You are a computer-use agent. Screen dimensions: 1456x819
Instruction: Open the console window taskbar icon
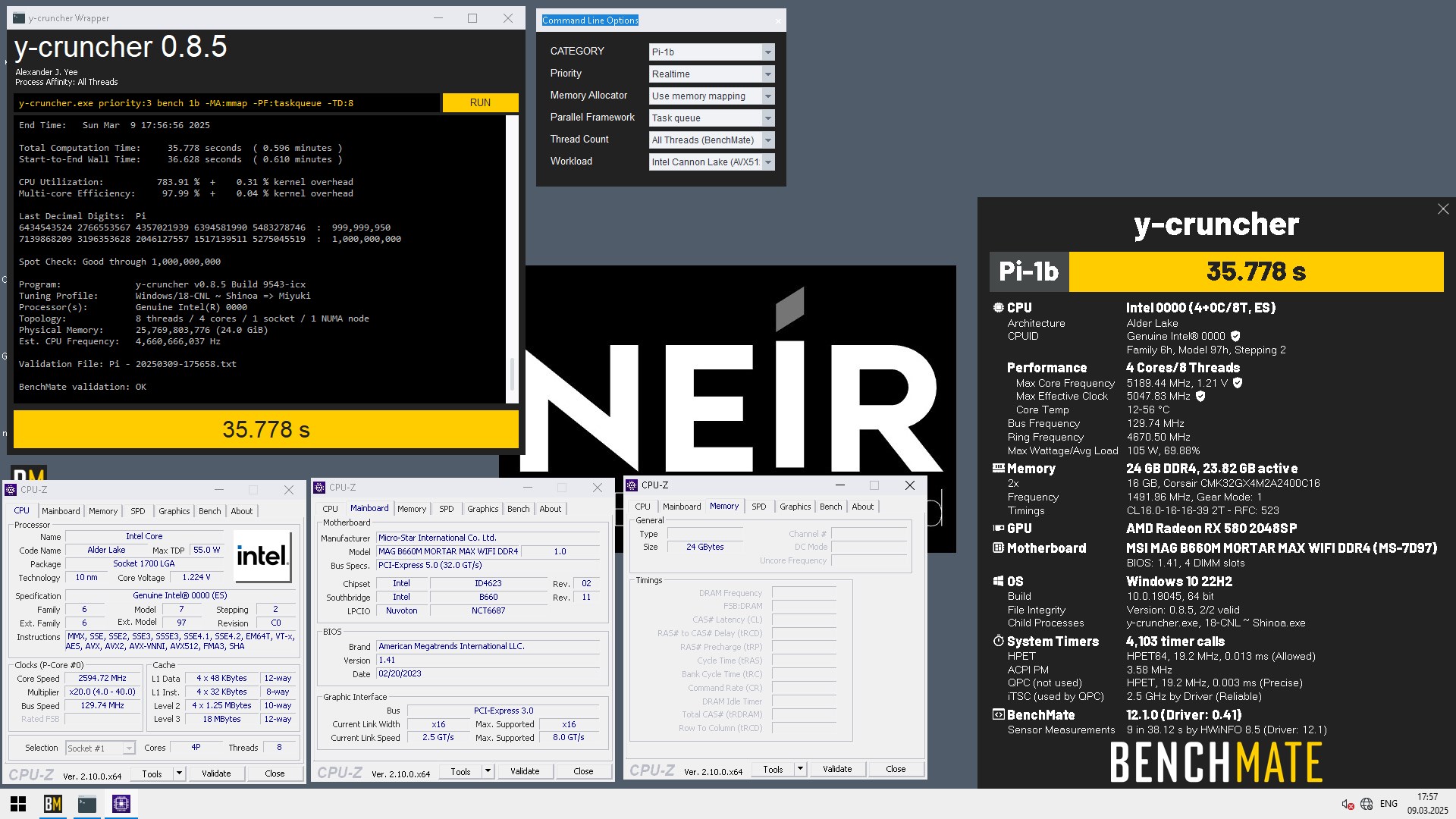(87, 804)
